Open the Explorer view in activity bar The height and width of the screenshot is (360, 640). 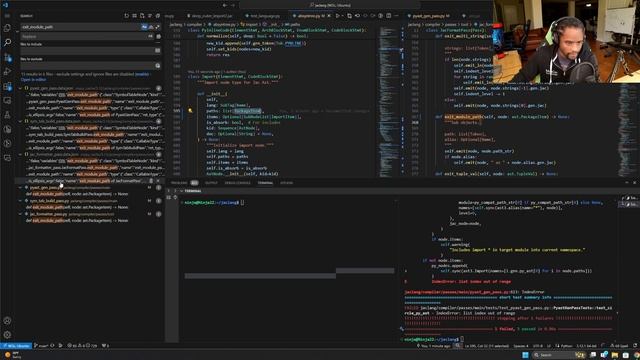(7, 28)
